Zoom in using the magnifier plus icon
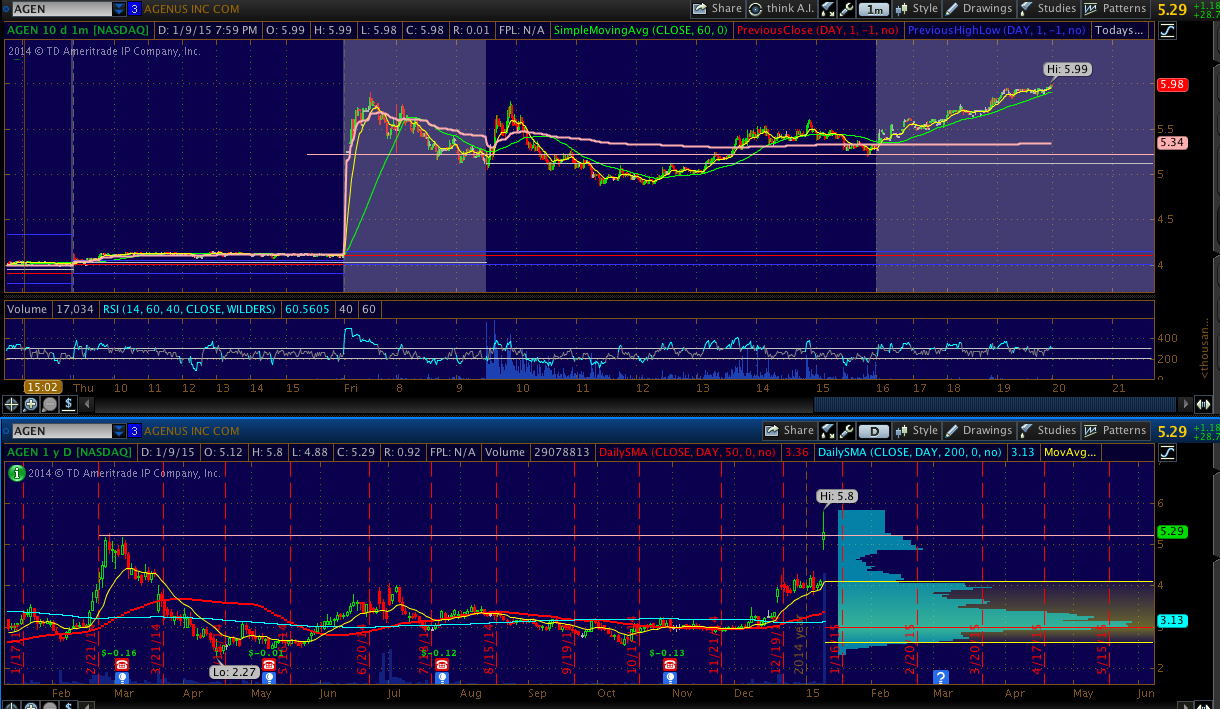The image size is (1220, 709). (32, 404)
